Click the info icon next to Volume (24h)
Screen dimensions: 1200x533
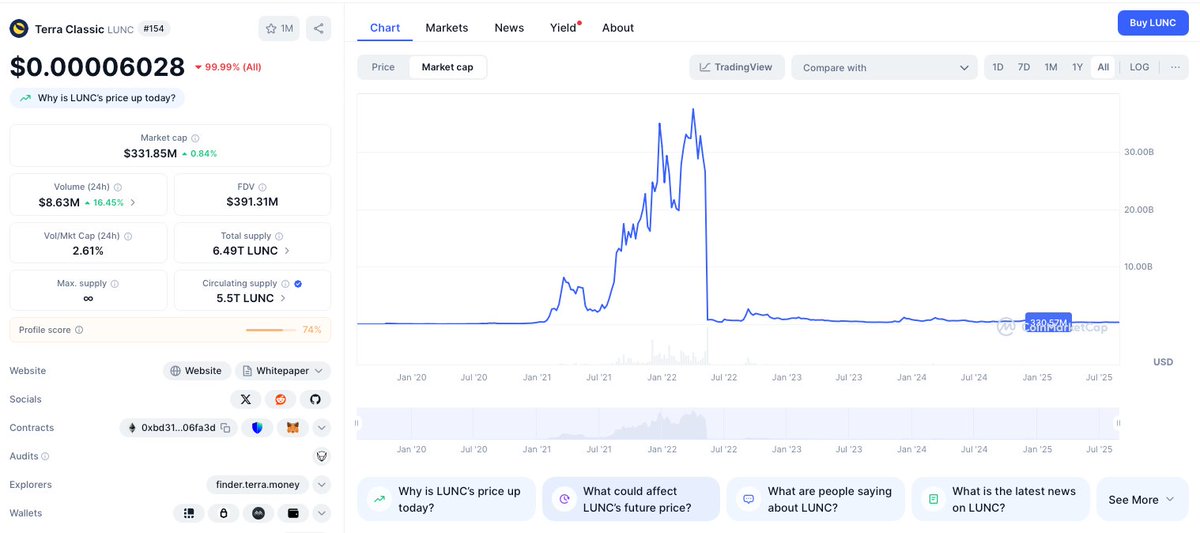point(118,187)
